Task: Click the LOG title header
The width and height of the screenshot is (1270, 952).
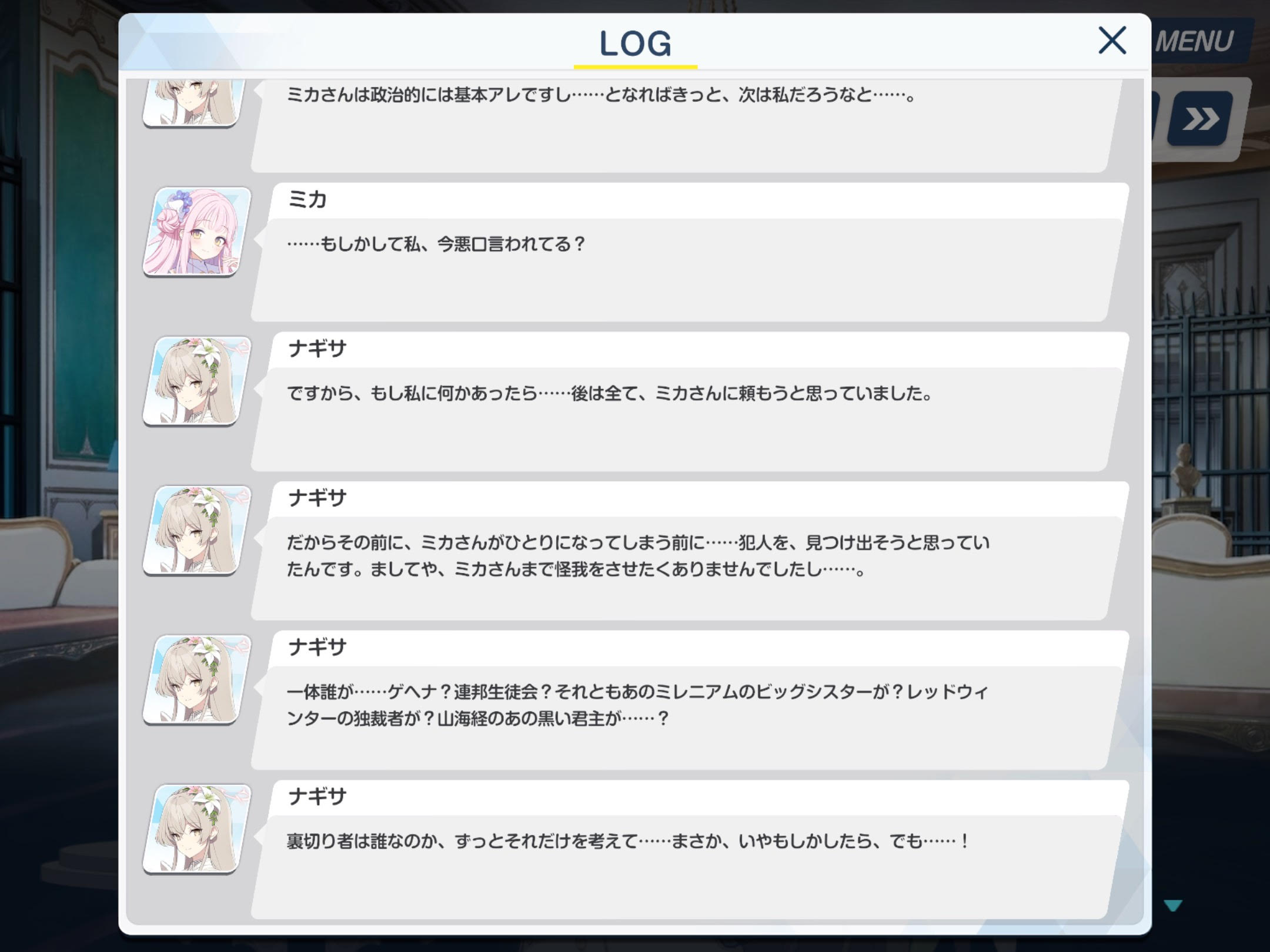Action: coord(635,44)
